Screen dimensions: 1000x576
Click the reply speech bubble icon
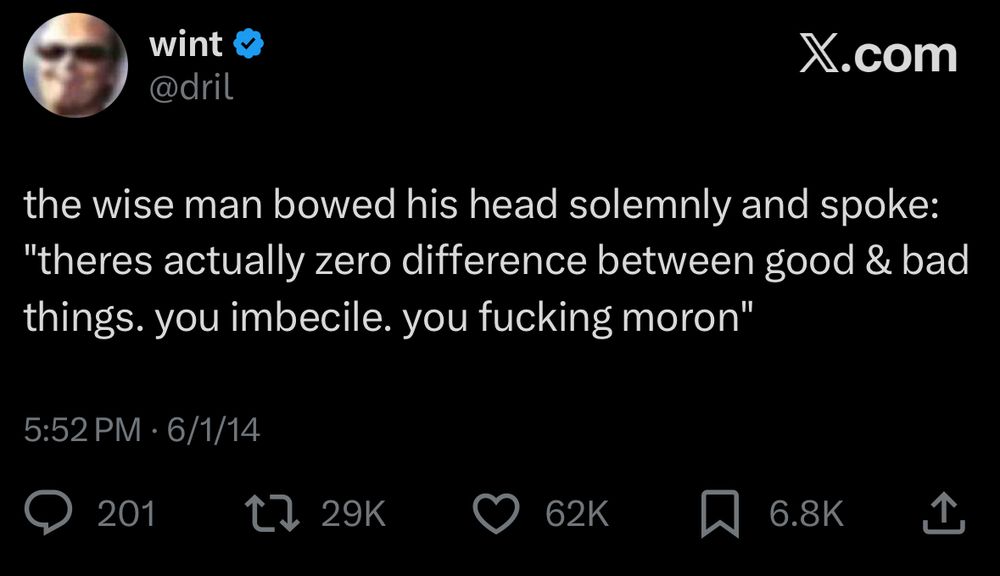[45, 514]
